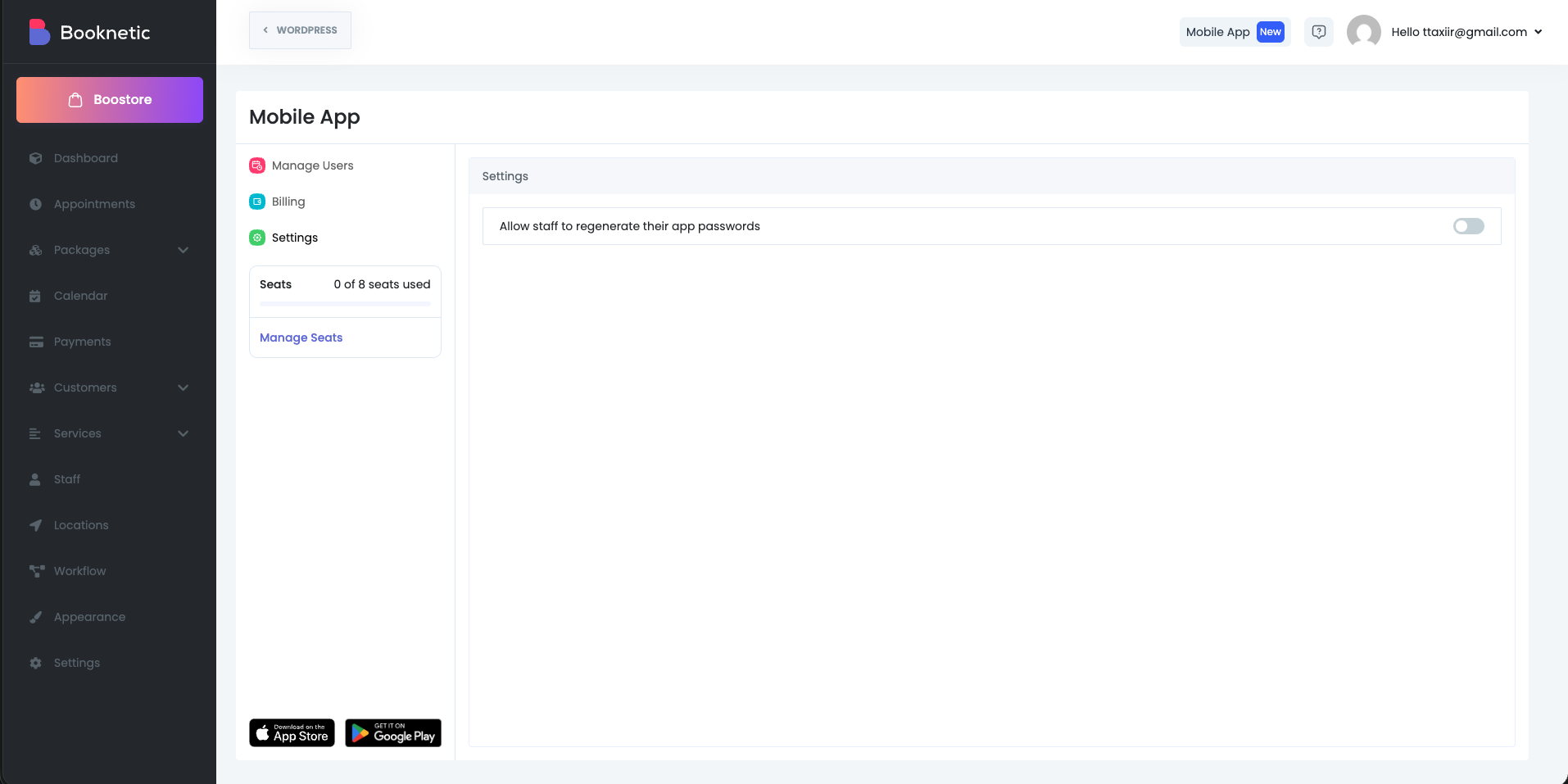Click the Workflow diagram icon
This screenshot has width=1568, height=784.
pos(35,571)
